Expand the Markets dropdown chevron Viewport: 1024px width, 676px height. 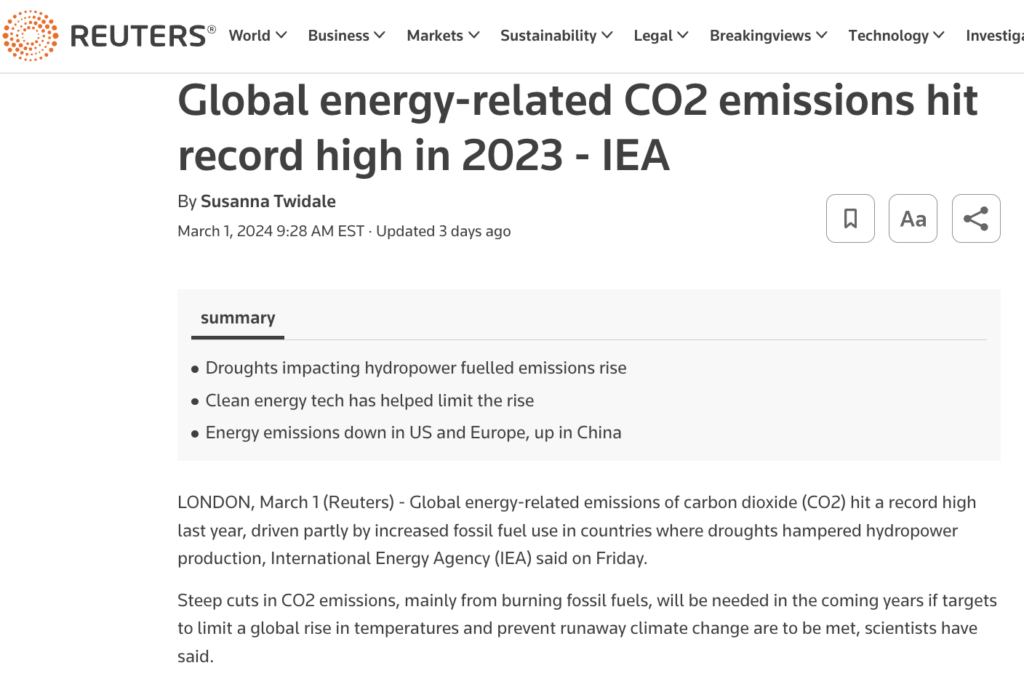coord(474,35)
